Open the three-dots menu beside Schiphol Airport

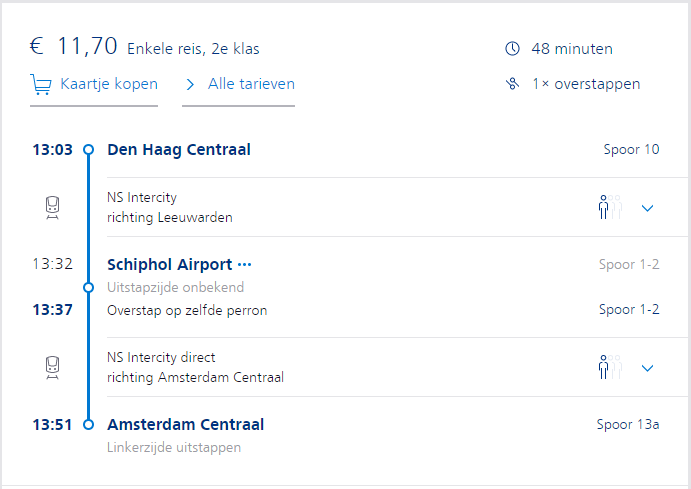tap(245, 265)
